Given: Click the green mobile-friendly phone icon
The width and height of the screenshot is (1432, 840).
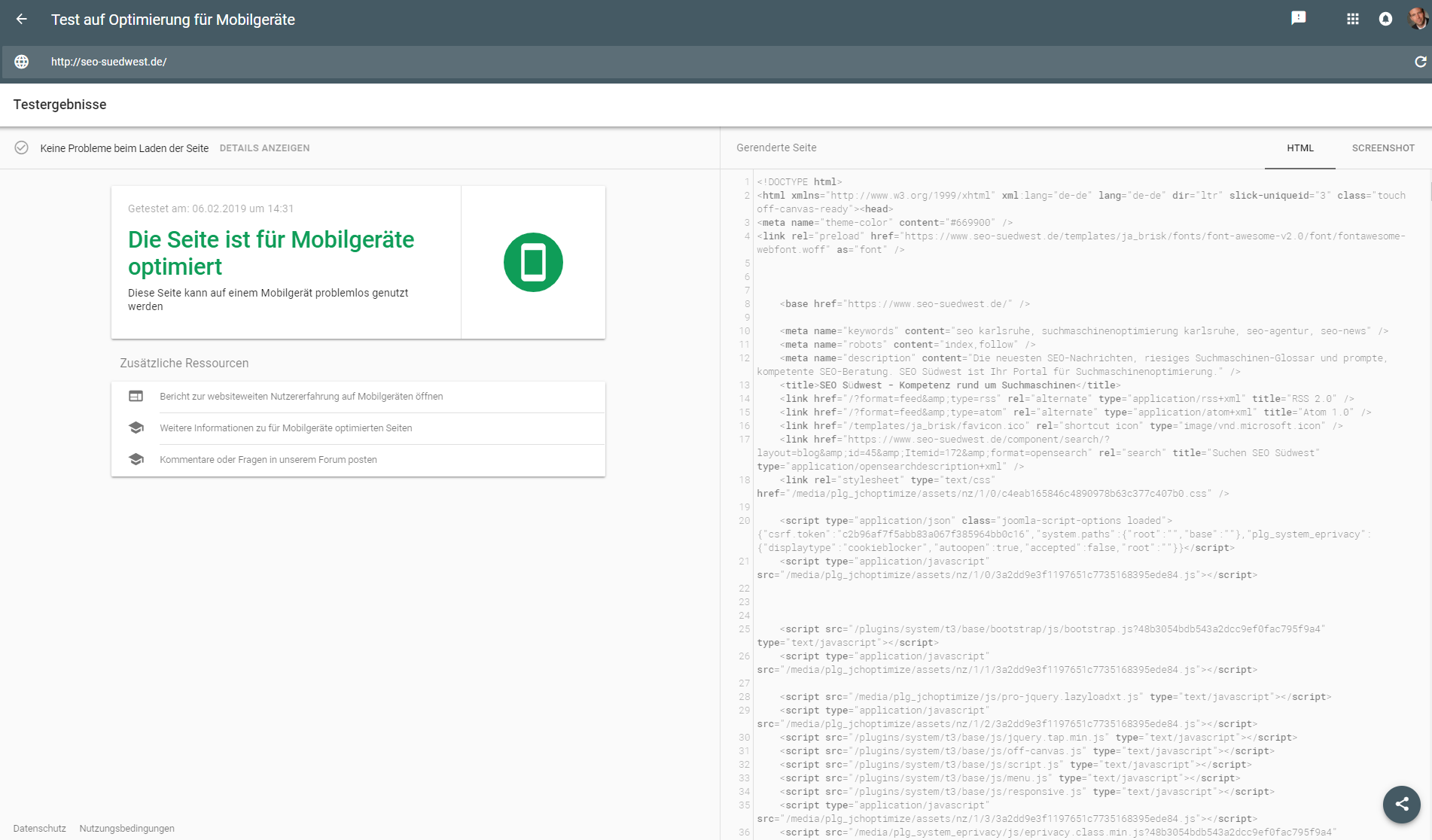Looking at the screenshot, I should click(x=532, y=262).
